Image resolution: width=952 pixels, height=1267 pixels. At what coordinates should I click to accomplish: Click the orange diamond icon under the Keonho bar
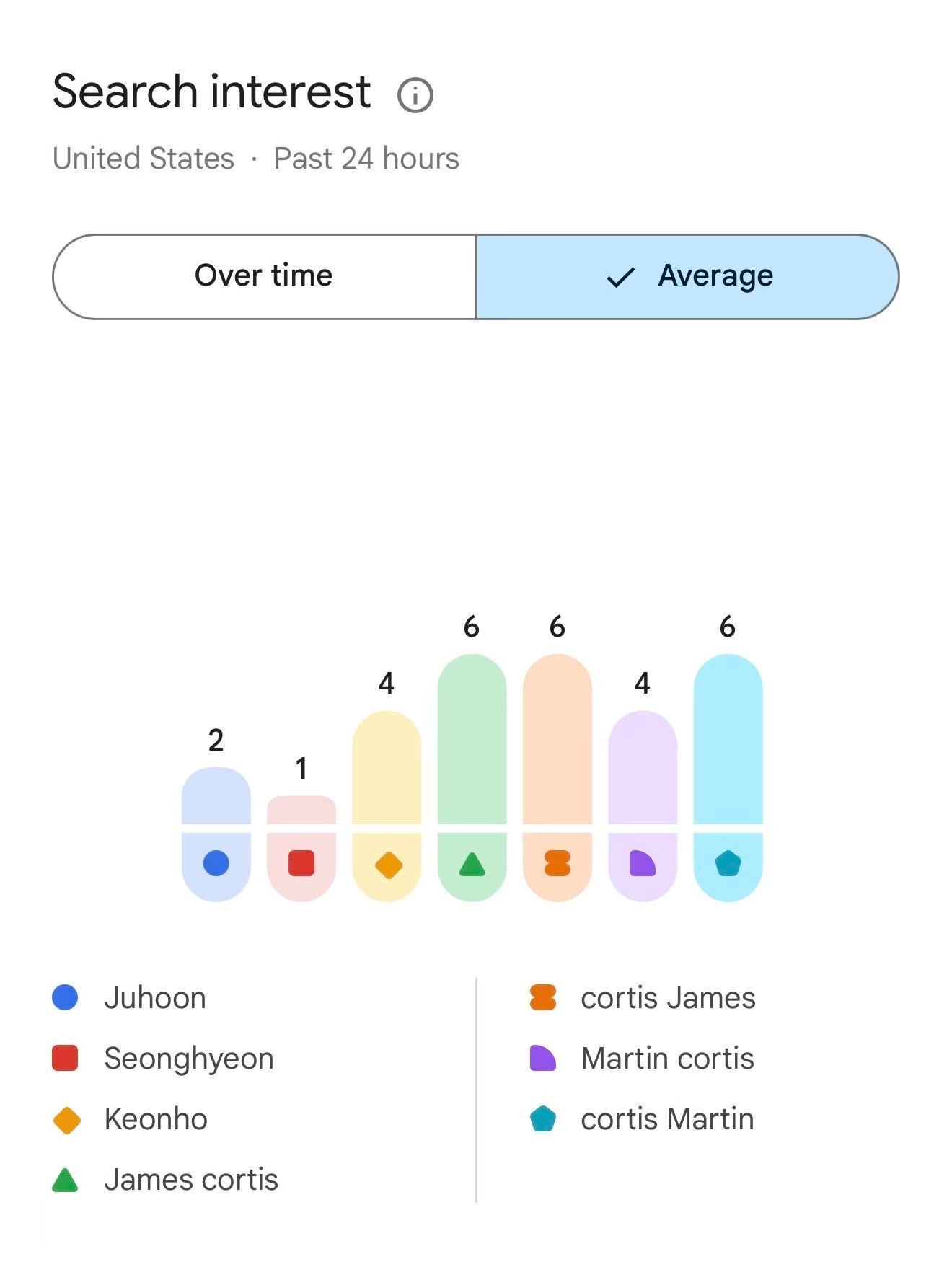tap(389, 865)
